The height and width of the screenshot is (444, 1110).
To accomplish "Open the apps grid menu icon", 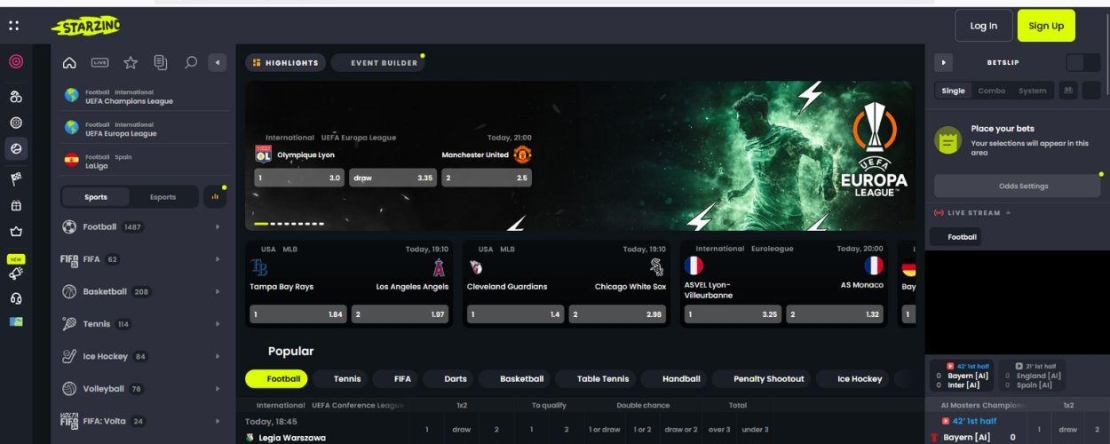I will click(14, 26).
